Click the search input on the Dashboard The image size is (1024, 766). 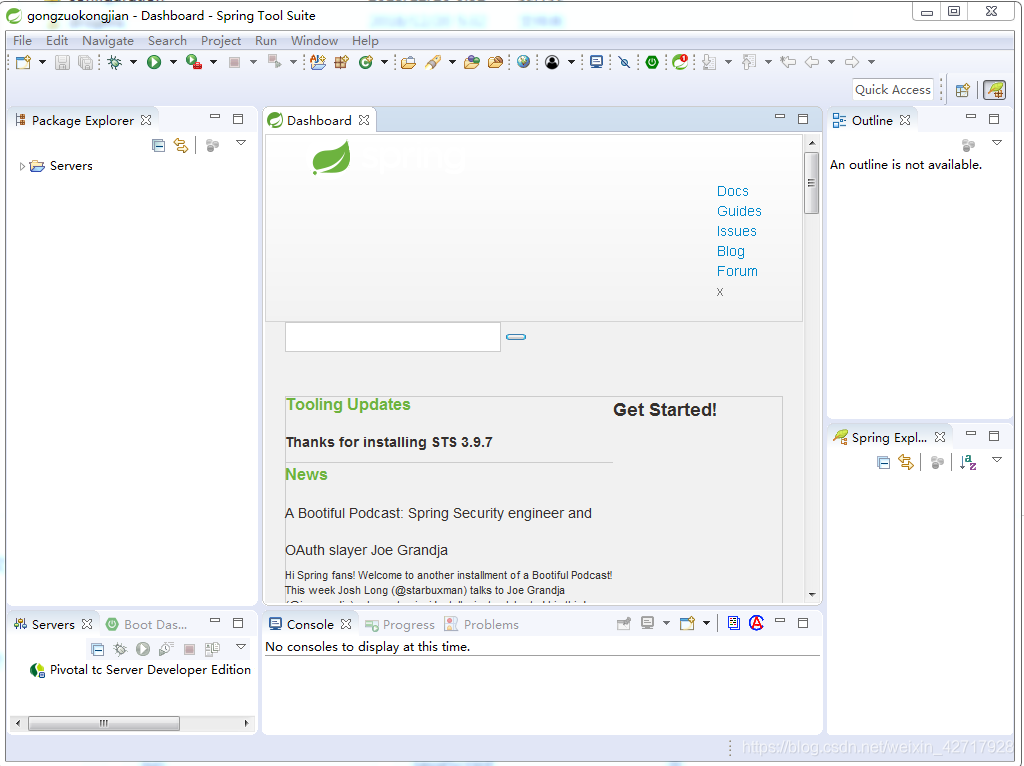(392, 337)
